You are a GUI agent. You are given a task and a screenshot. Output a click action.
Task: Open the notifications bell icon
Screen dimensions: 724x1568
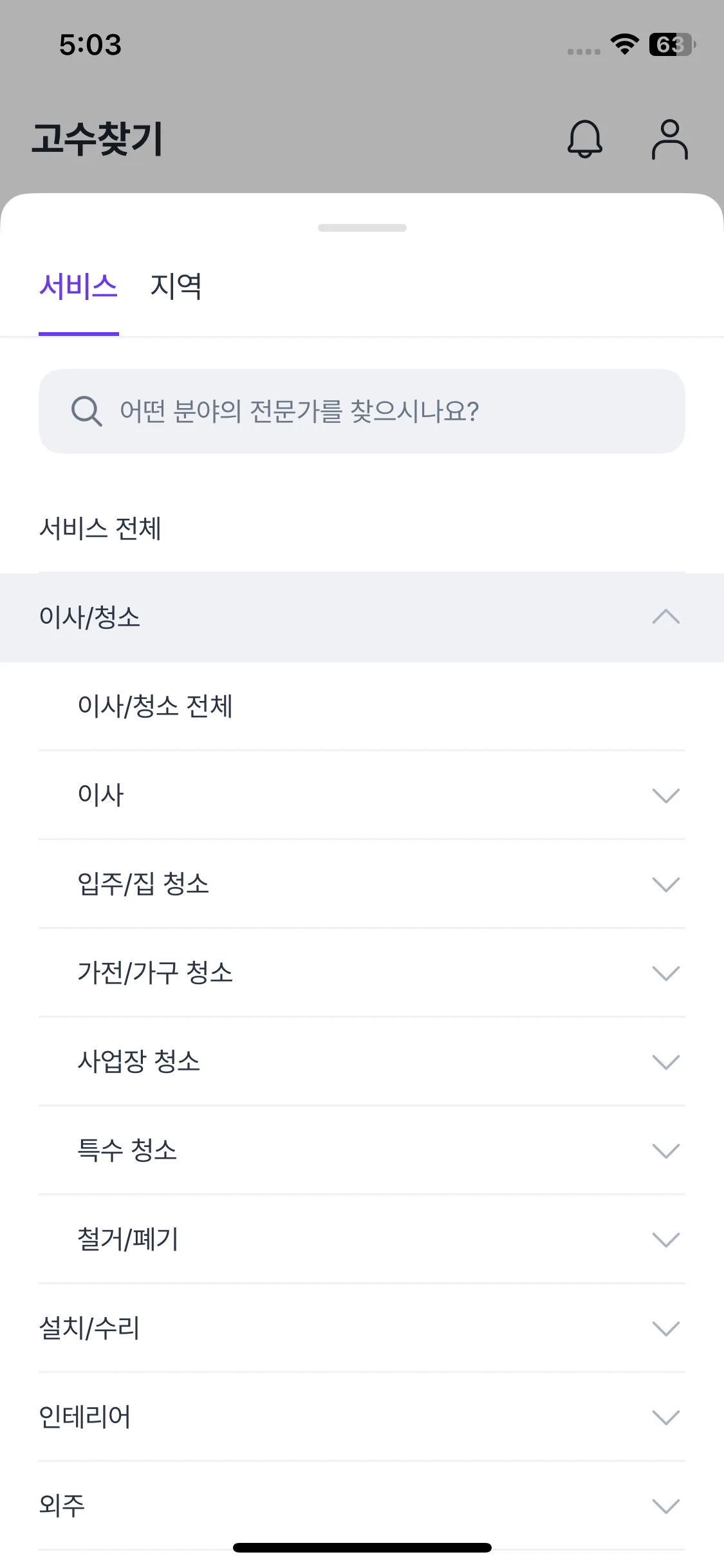point(584,139)
